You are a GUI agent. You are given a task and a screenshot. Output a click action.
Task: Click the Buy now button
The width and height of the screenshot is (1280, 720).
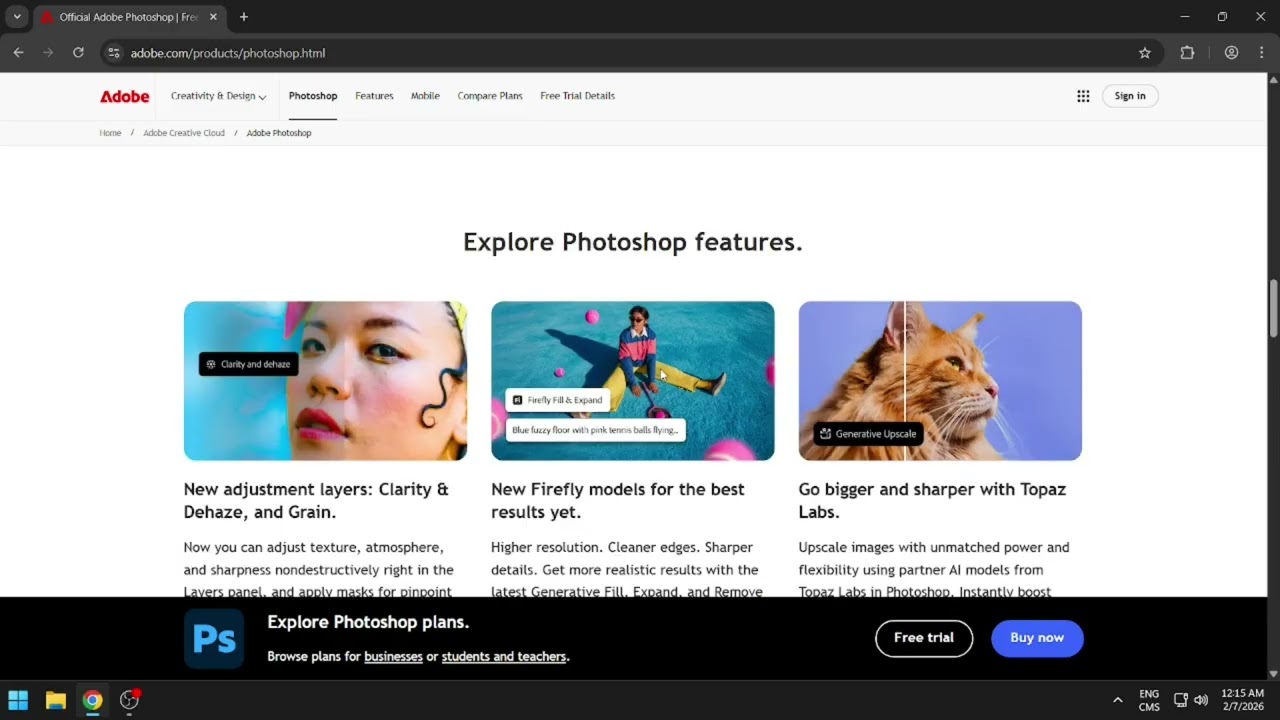pos(1037,638)
